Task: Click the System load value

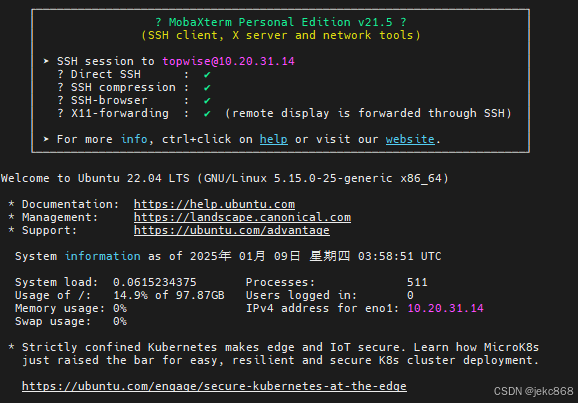Action: coord(154,282)
